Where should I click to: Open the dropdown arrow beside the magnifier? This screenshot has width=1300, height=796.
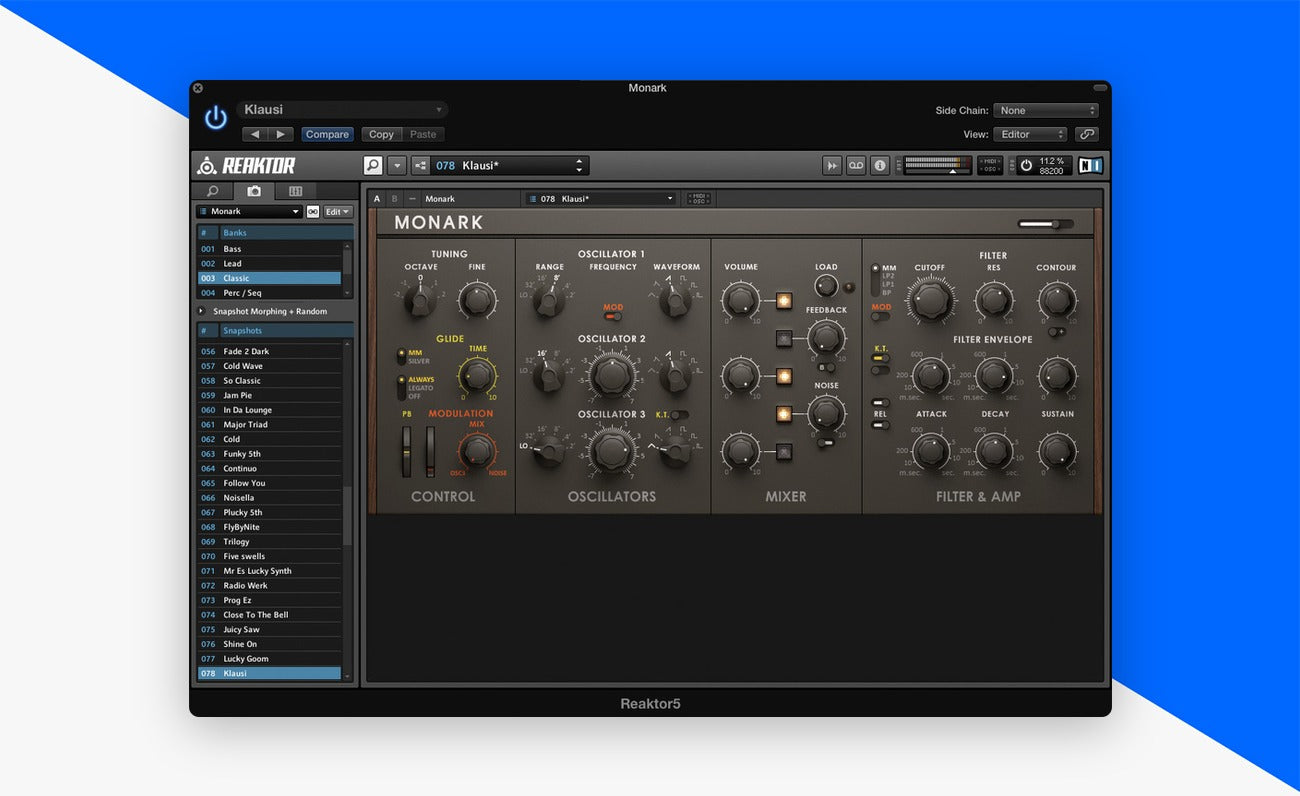pyautogui.click(x=397, y=166)
